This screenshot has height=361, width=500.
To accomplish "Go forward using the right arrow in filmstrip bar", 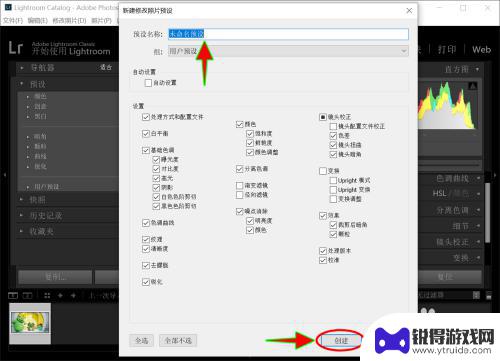I will [73, 295].
